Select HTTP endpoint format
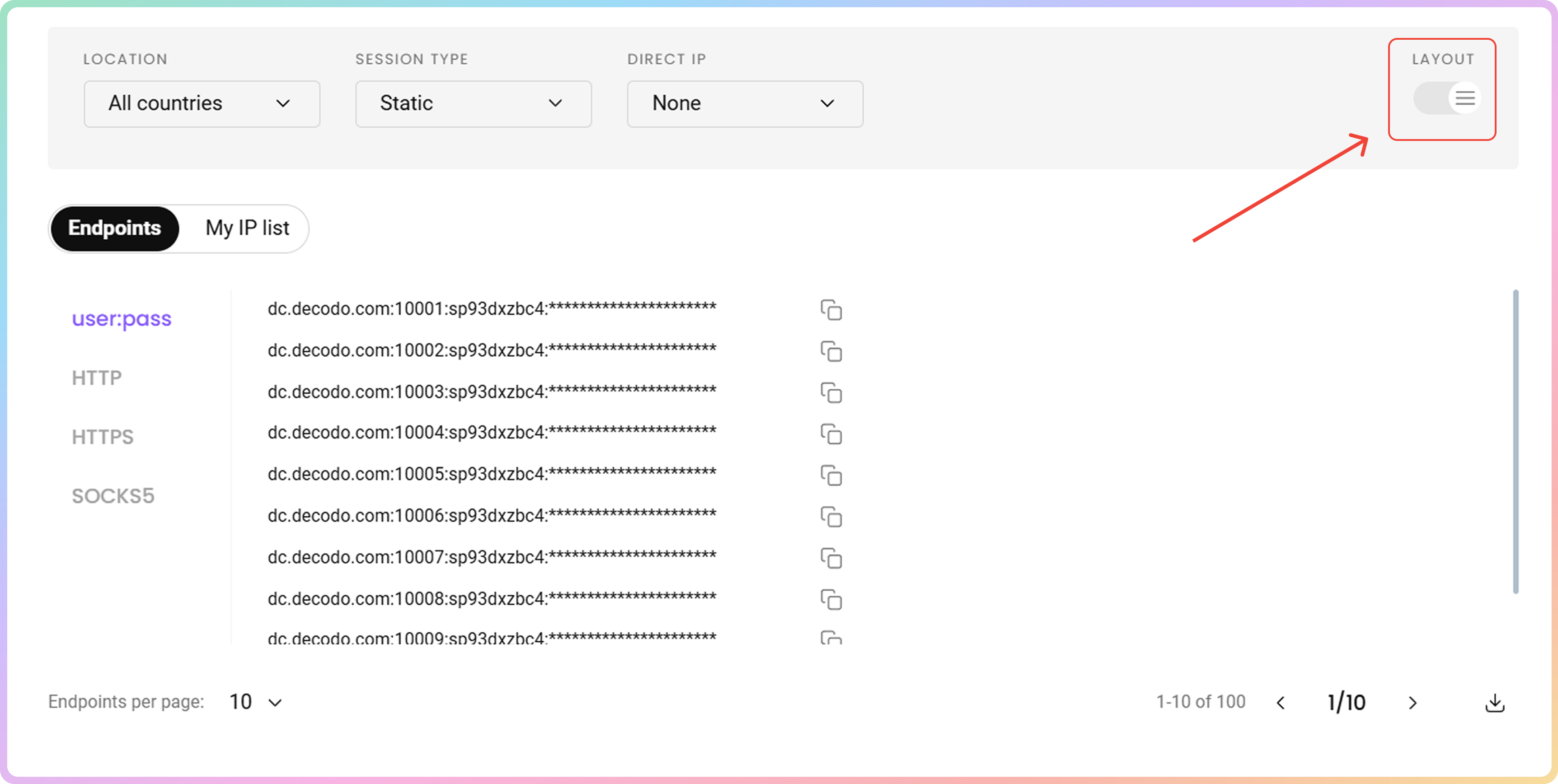This screenshot has width=1558, height=784. click(x=97, y=378)
